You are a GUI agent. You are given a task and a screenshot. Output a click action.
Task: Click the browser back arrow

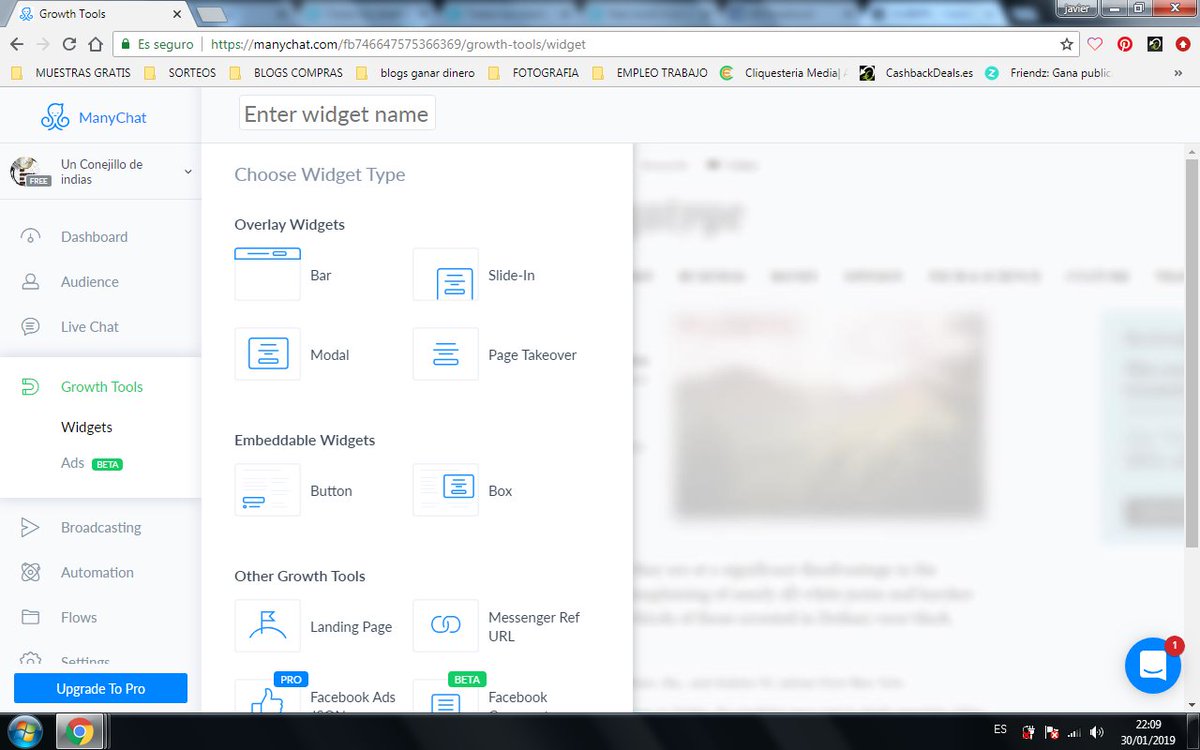17,44
